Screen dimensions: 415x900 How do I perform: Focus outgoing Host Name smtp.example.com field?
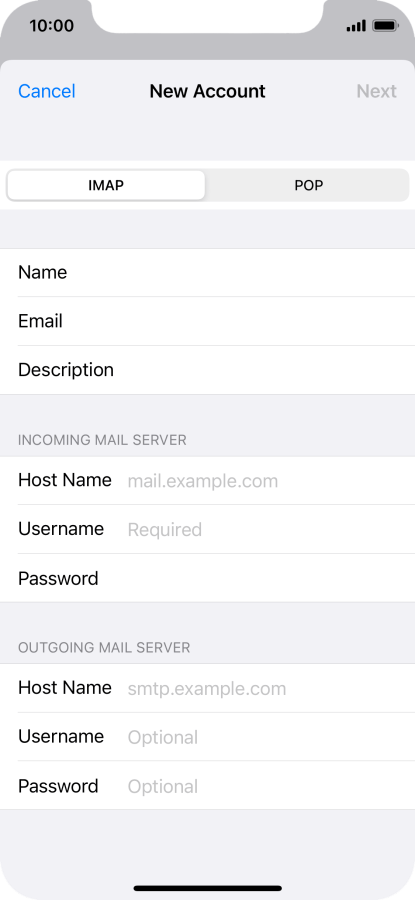(x=207, y=688)
